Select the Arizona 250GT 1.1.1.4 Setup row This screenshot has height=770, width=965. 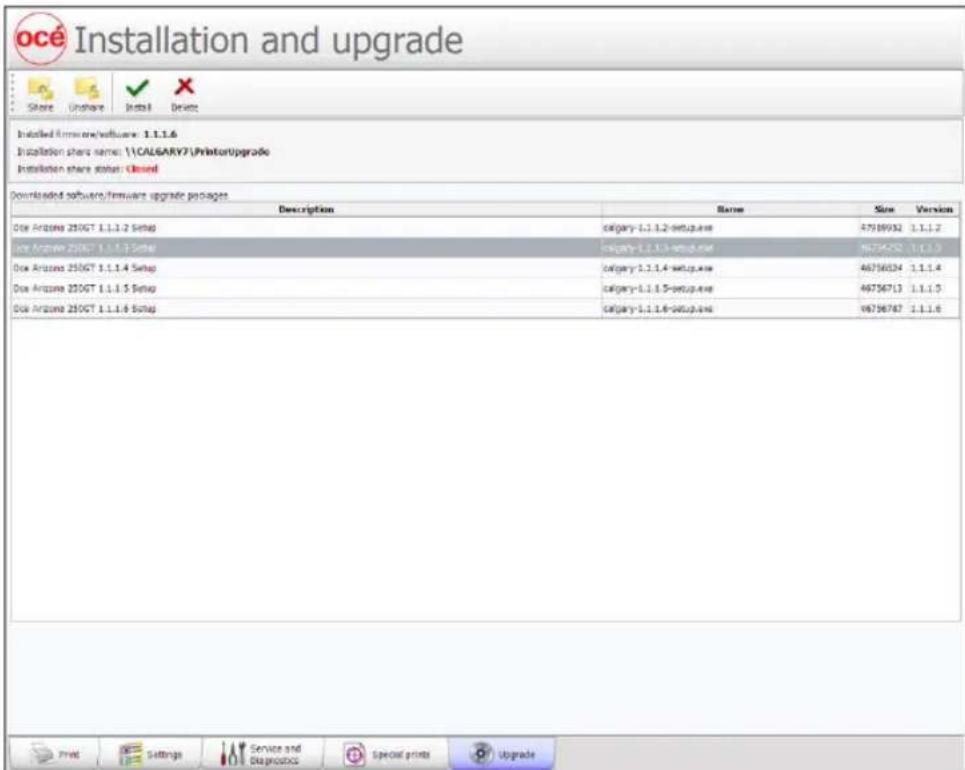click(485, 268)
